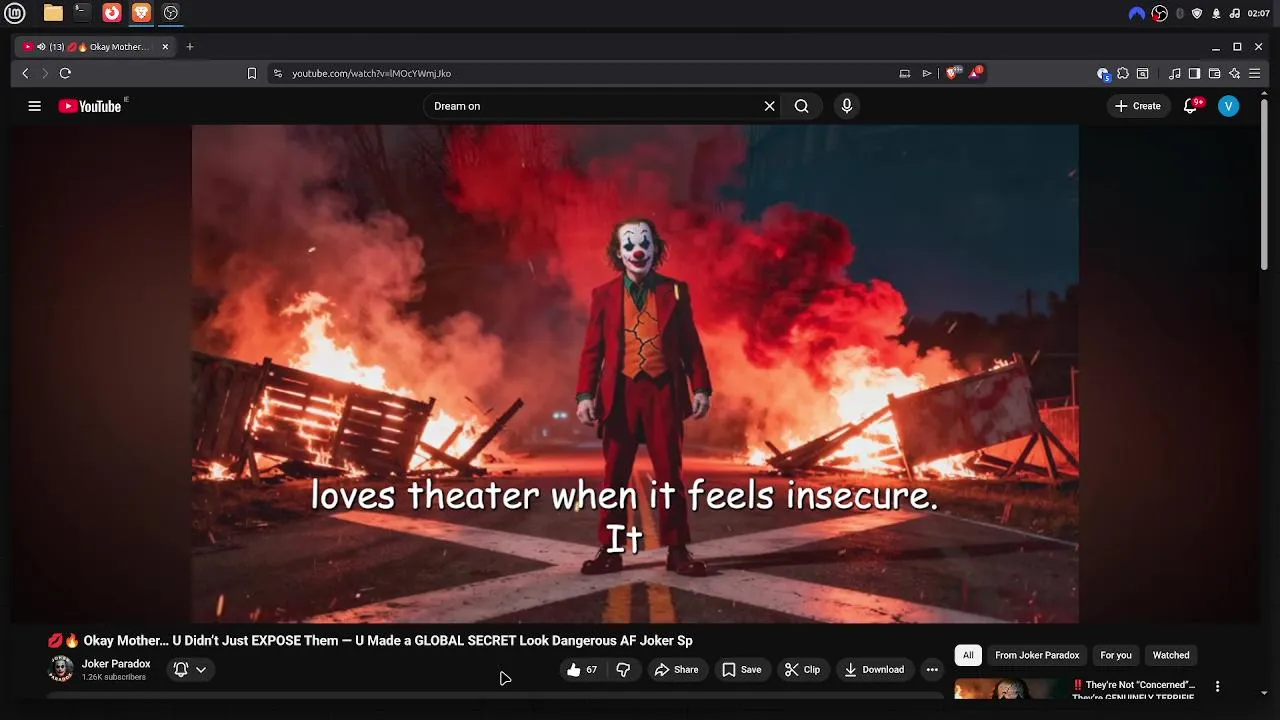This screenshot has height=720, width=1280.
Task: Select the From Joker Paradox chip
Action: pyautogui.click(x=1037, y=655)
